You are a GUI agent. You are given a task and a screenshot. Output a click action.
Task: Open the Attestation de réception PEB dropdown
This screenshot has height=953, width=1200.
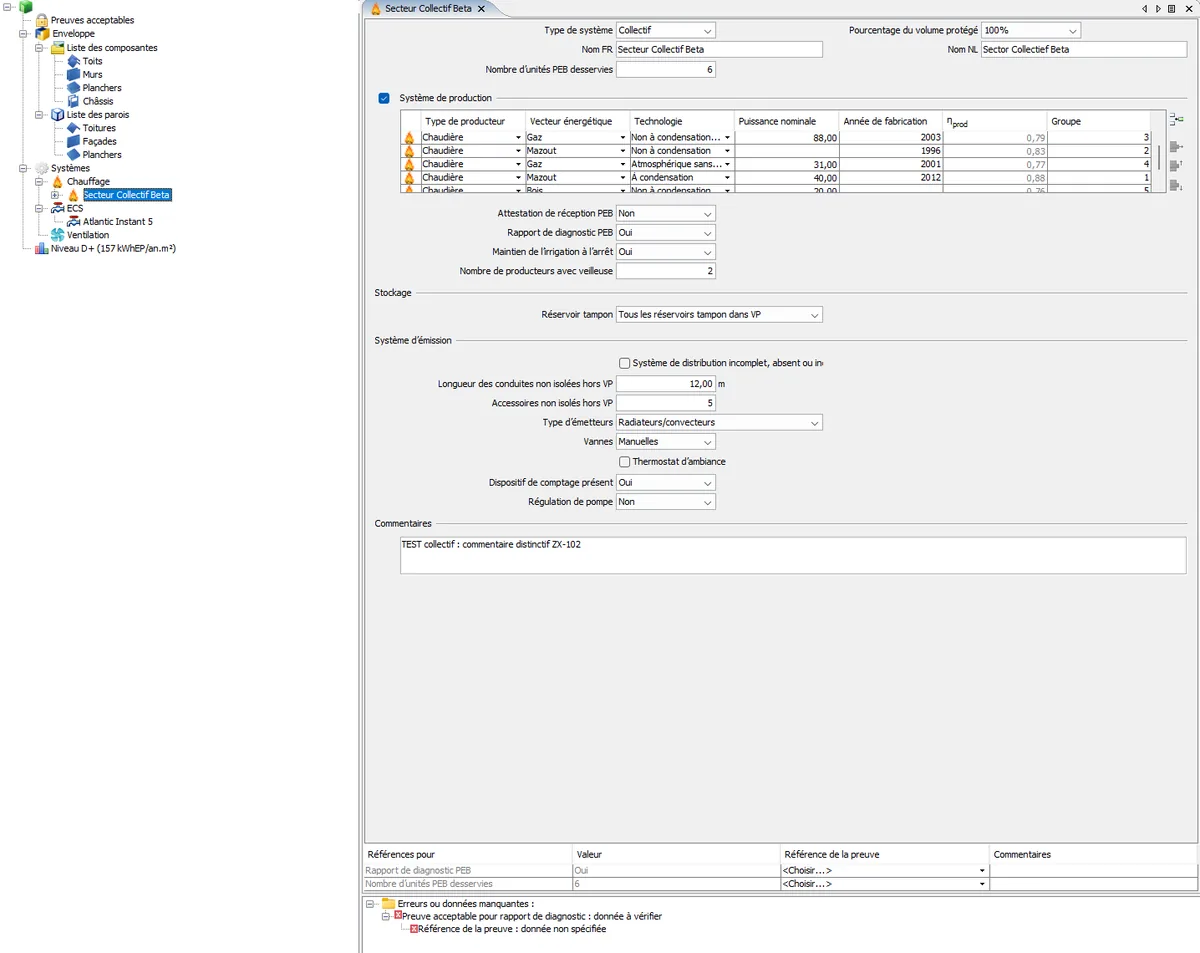click(x=666, y=214)
